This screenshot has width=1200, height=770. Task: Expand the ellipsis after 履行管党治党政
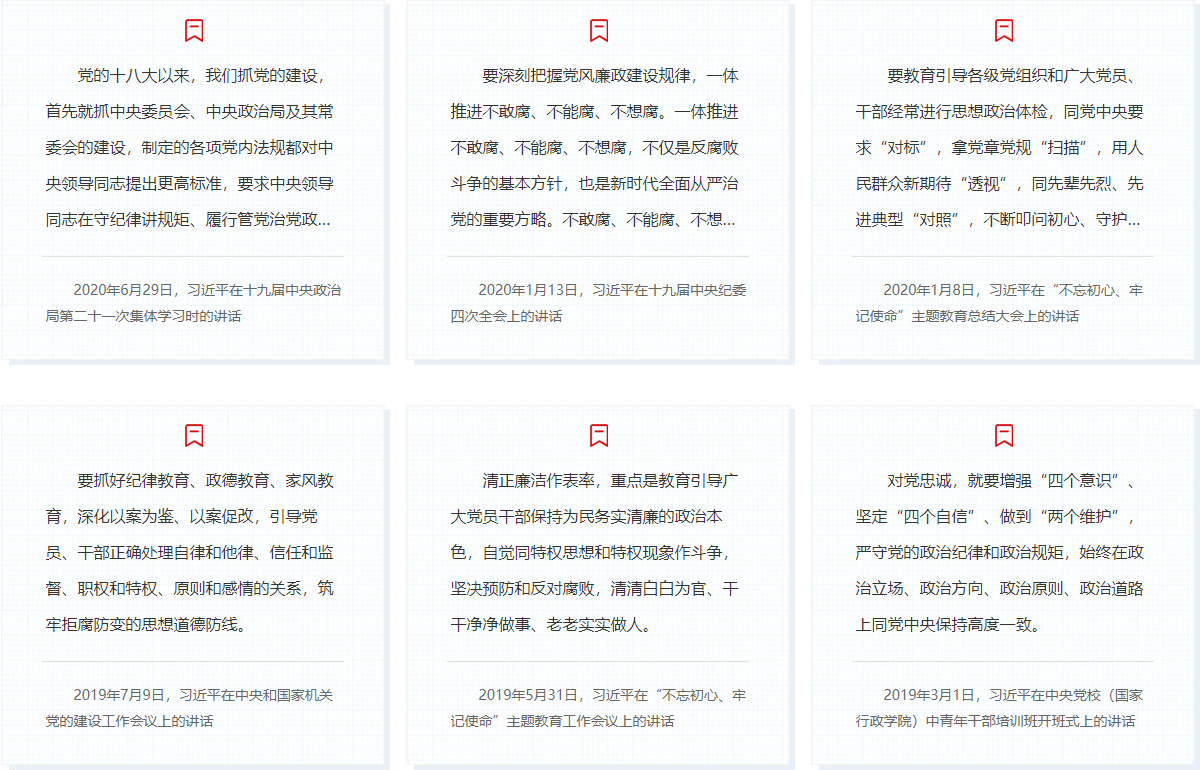(324, 221)
